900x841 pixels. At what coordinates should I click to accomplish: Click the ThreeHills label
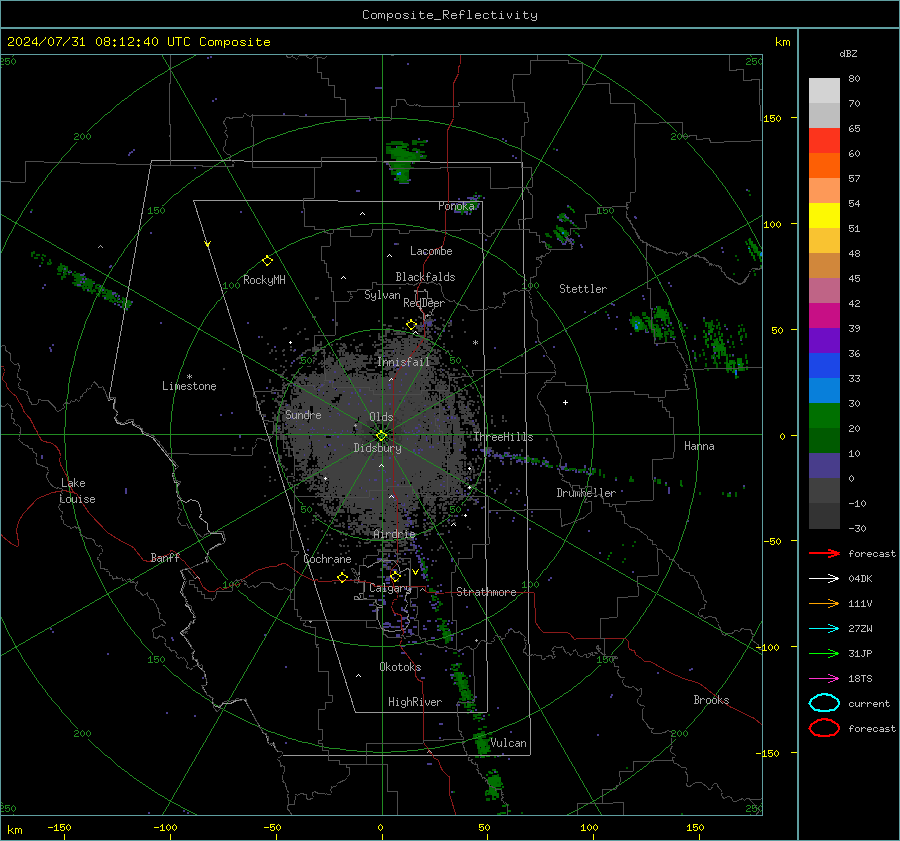pyautogui.click(x=503, y=437)
